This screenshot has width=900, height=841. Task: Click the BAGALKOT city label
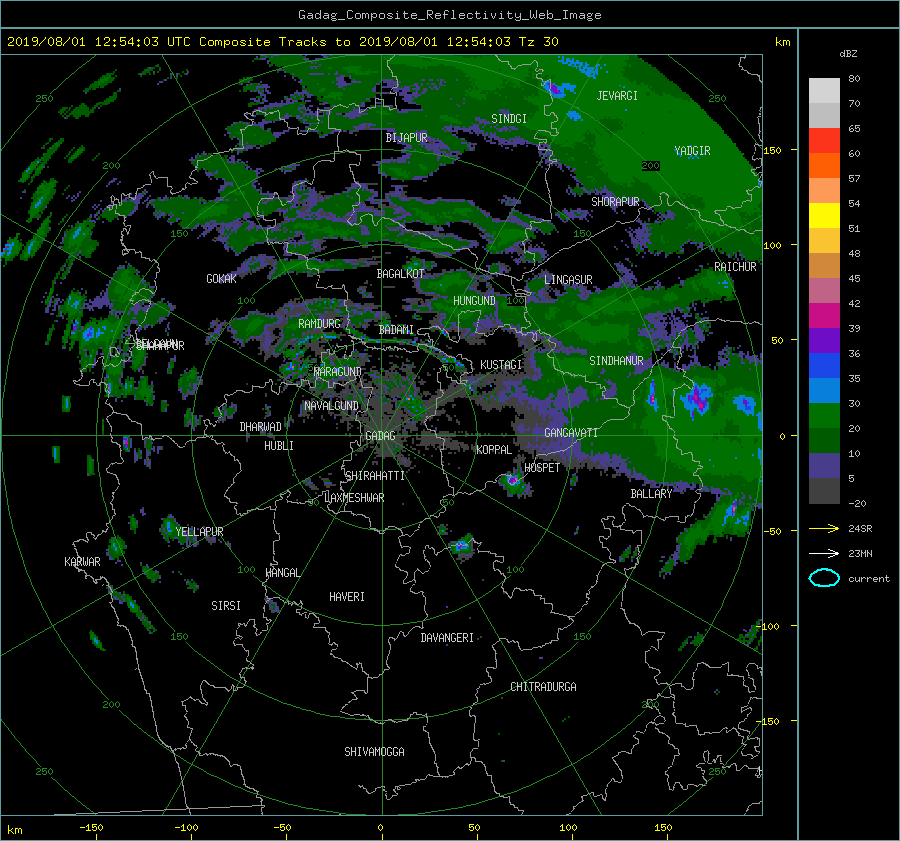click(400, 274)
